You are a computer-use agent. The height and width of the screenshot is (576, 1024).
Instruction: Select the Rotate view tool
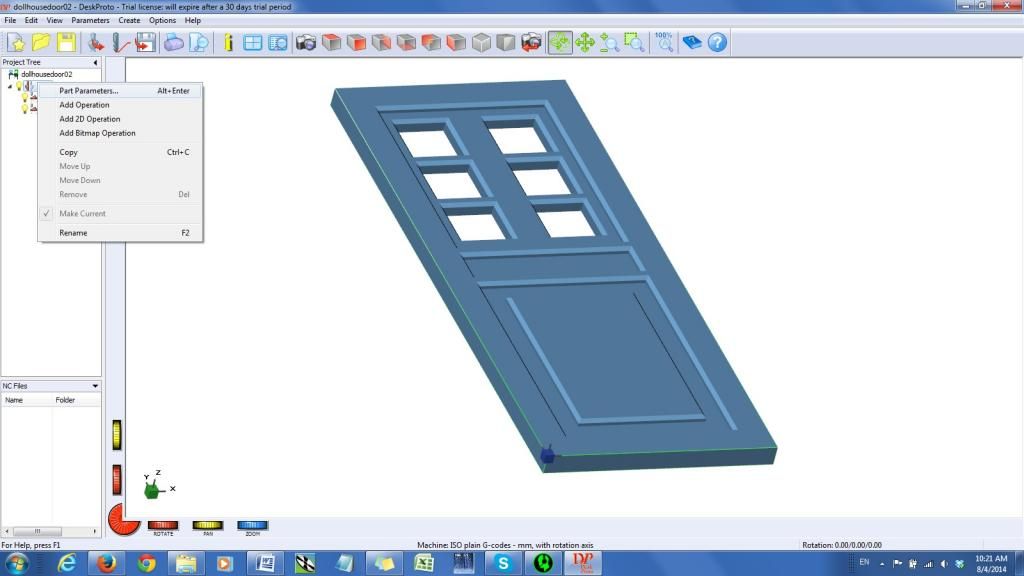561,42
